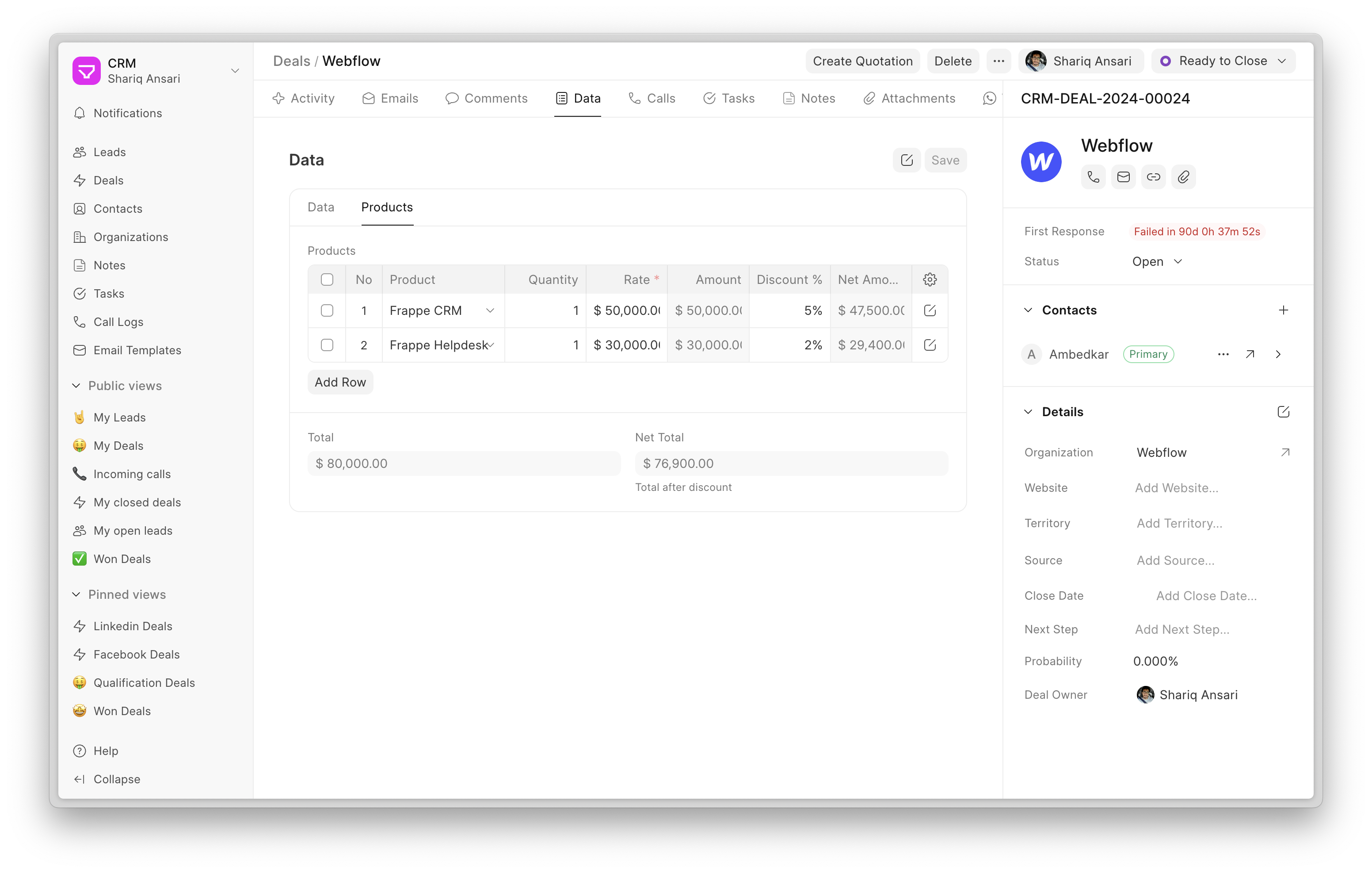Open Webflow organization external link arrow

pos(1285,452)
